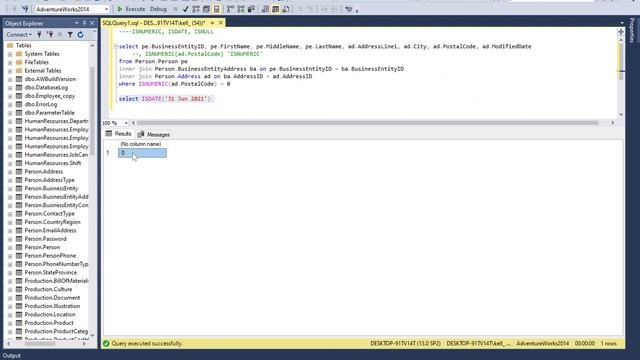The width and height of the screenshot is (640, 360).
Task: Uncomment the selected lines icon
Action: [x=310, y=9]
